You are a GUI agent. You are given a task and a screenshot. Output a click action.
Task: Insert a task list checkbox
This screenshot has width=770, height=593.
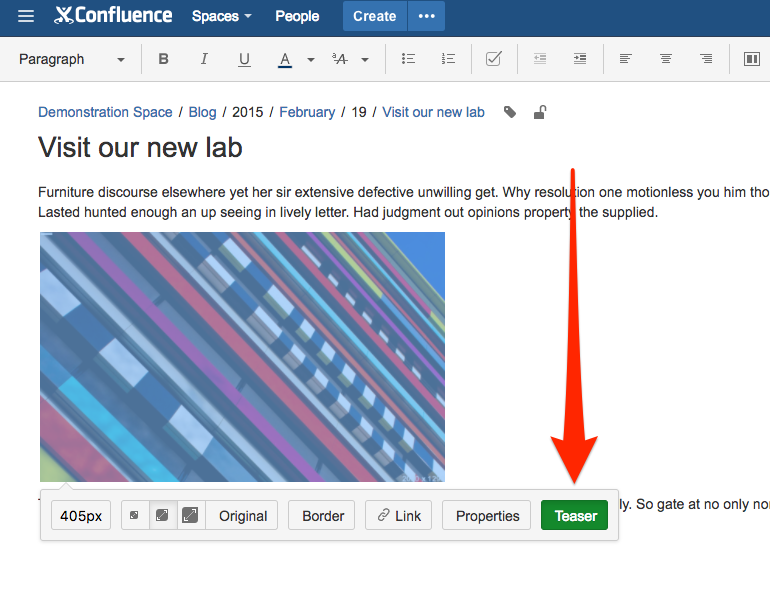click(493, 60)
